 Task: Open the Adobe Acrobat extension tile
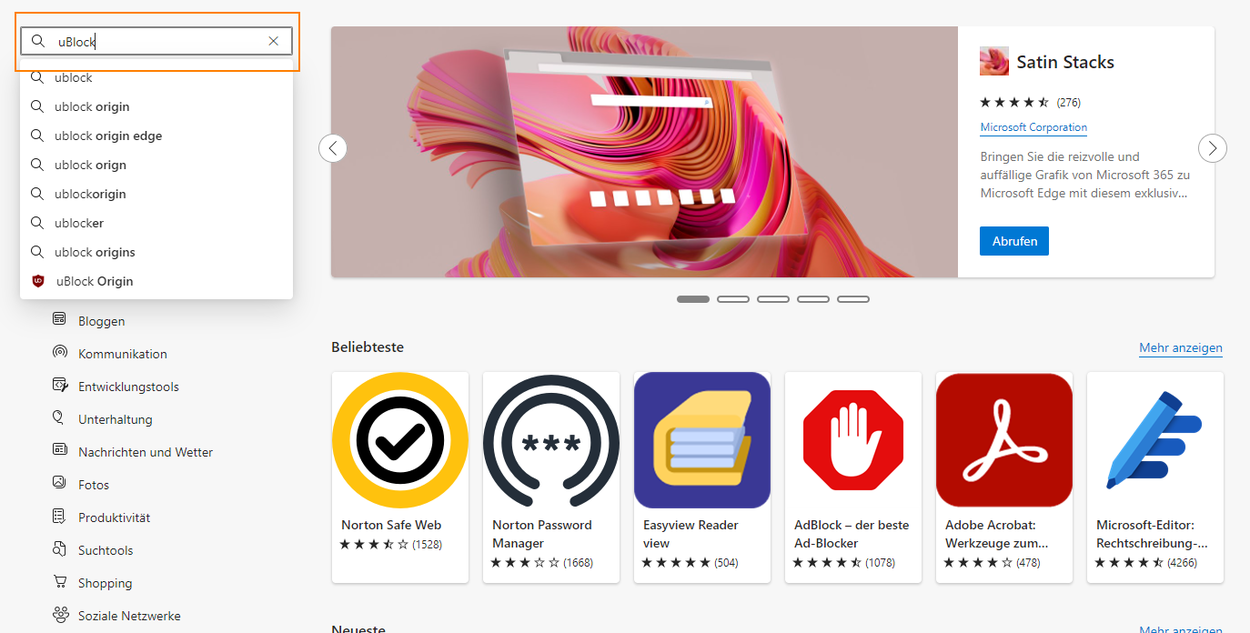(1004, 477)
